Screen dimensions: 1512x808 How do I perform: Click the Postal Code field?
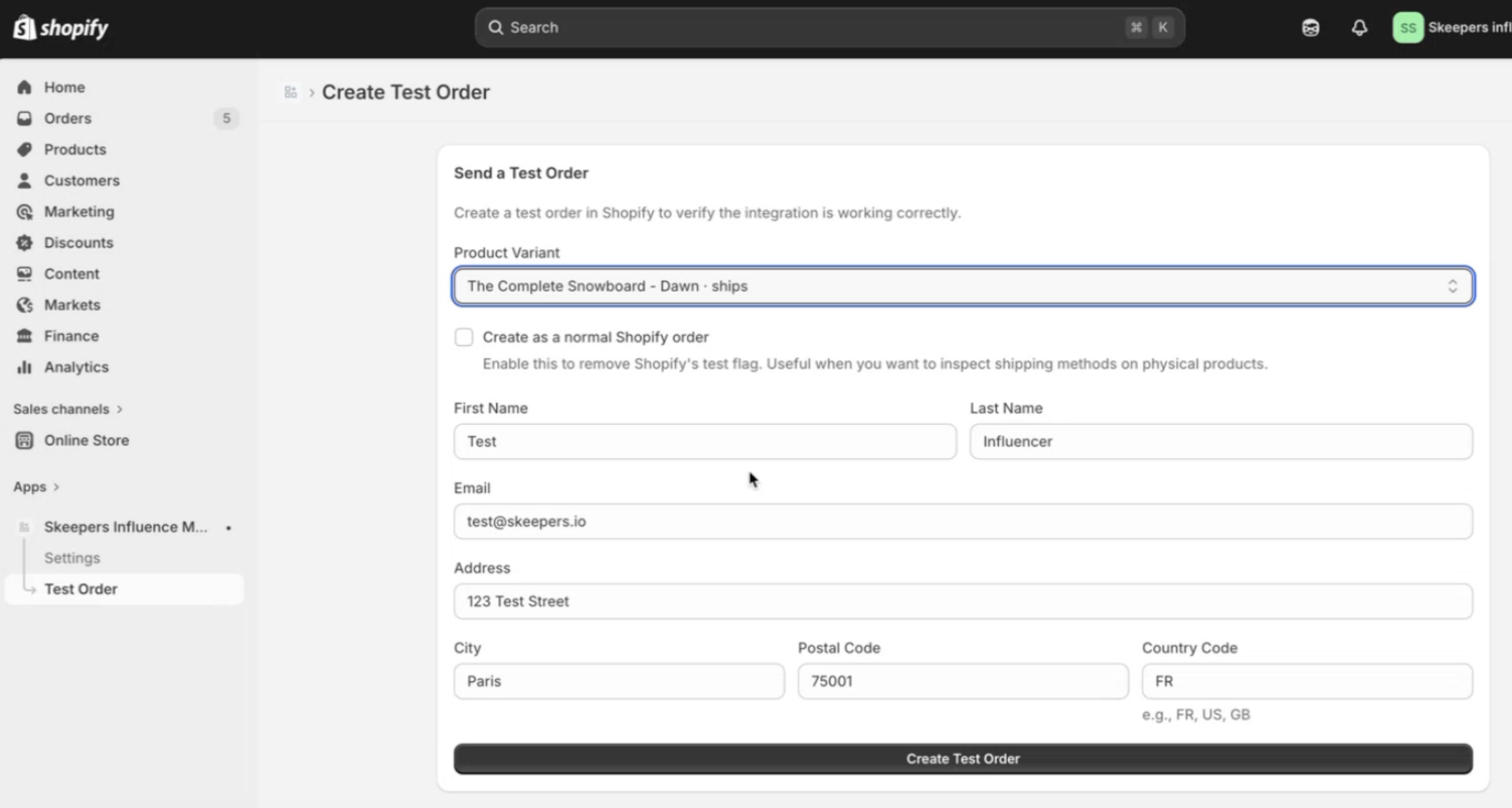tap(963, 681)
